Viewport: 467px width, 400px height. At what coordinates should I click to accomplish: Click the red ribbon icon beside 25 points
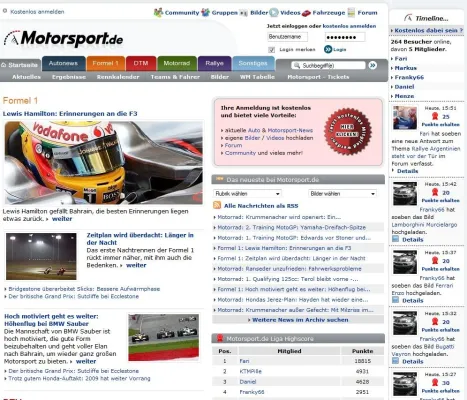click(435, 116)
